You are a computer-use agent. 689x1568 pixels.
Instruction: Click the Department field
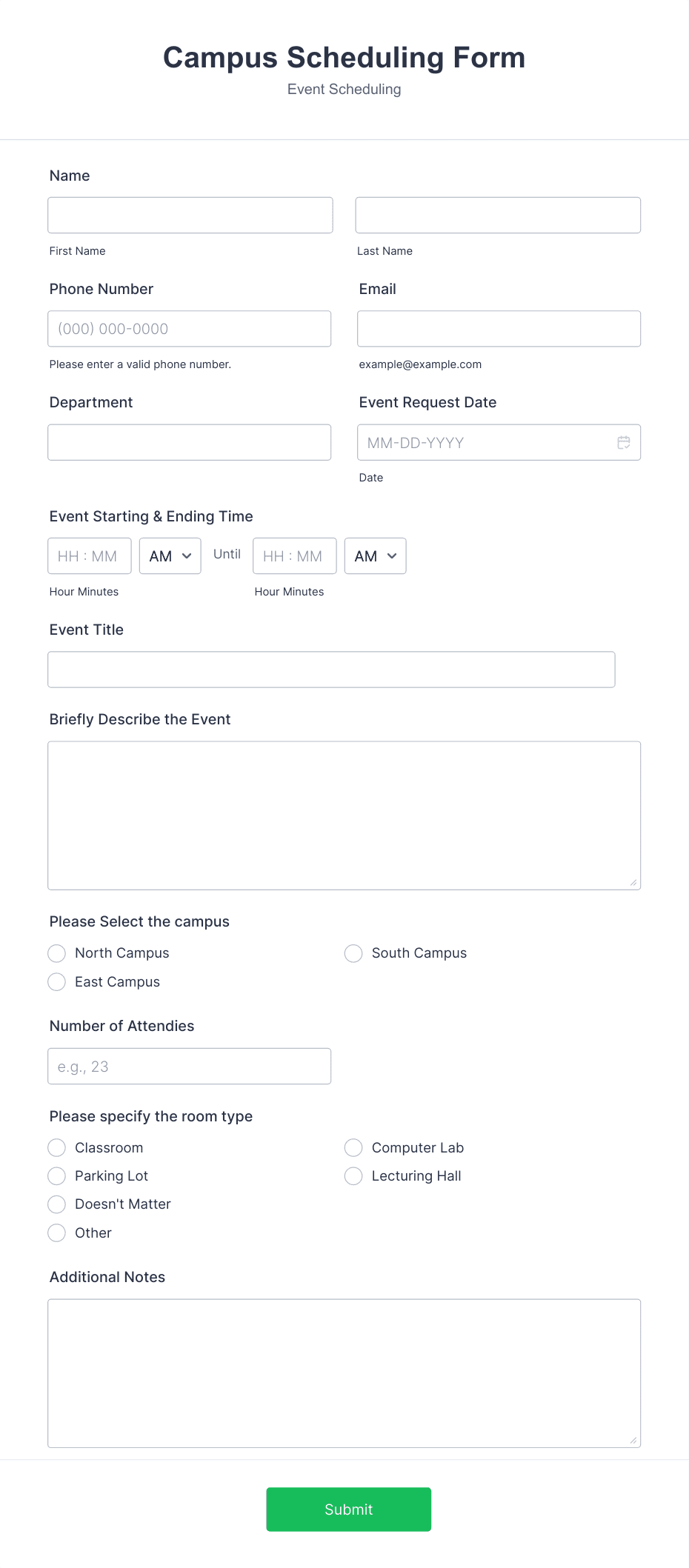(x=190, y=441)
